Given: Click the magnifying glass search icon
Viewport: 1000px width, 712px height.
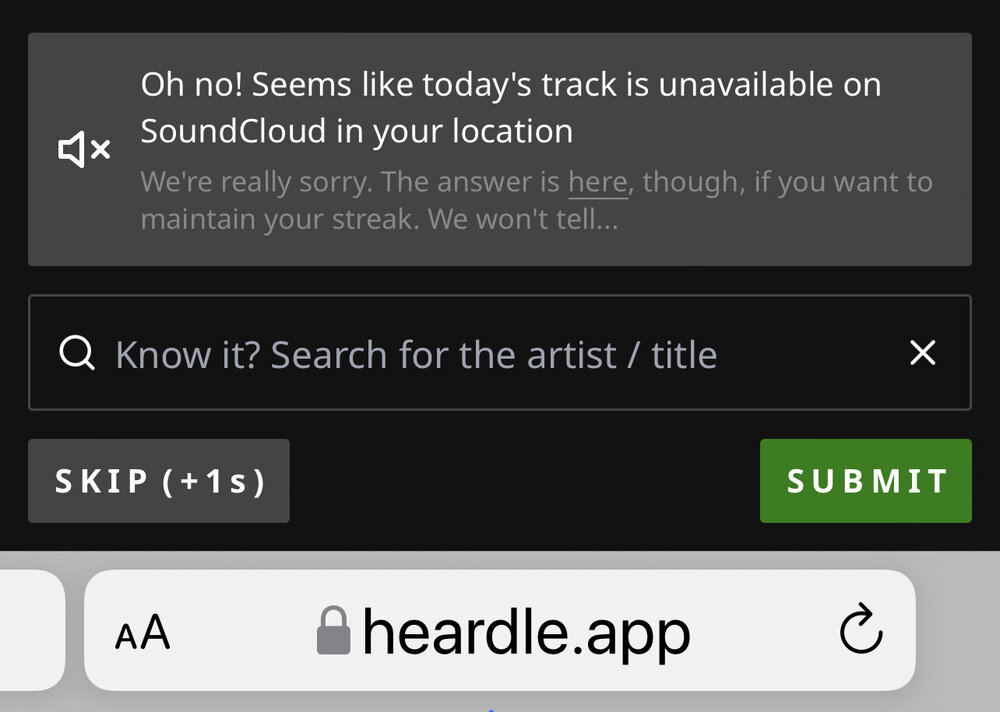Looking at the screenshot, I should coord(77,353).
